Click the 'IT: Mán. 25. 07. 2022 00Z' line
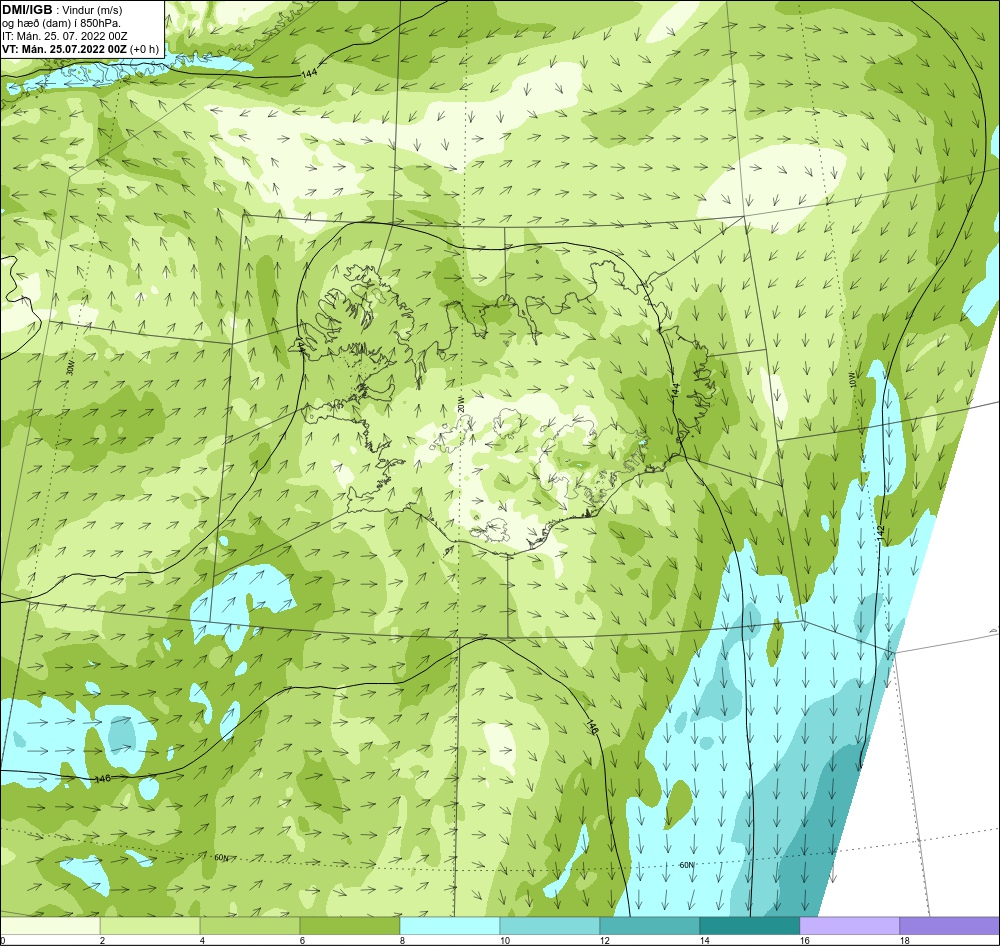 [64, 36]
